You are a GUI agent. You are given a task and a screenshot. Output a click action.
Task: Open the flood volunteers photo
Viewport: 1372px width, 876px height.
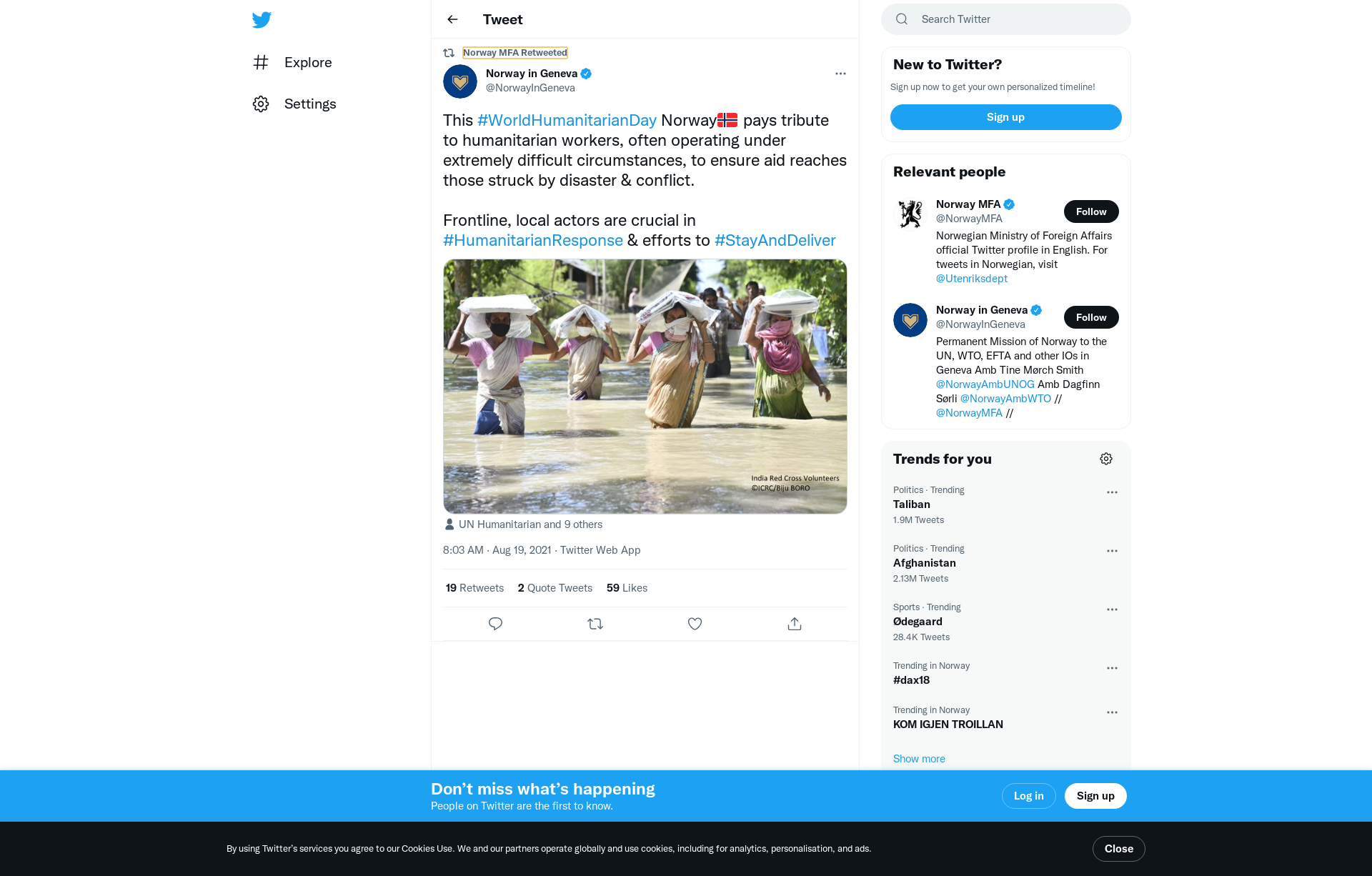pyautogui.click(x=645, y=386)
